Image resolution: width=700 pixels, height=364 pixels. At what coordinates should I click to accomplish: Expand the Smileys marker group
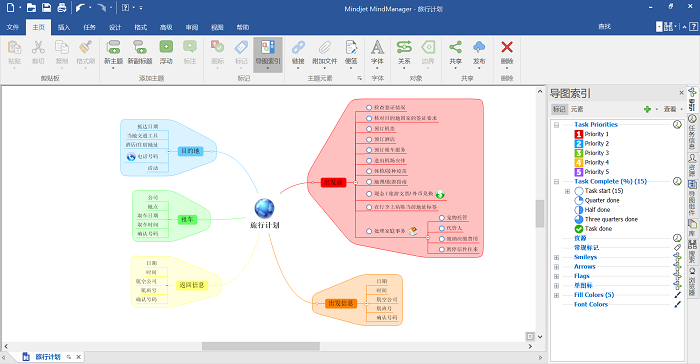coord(557,257)
